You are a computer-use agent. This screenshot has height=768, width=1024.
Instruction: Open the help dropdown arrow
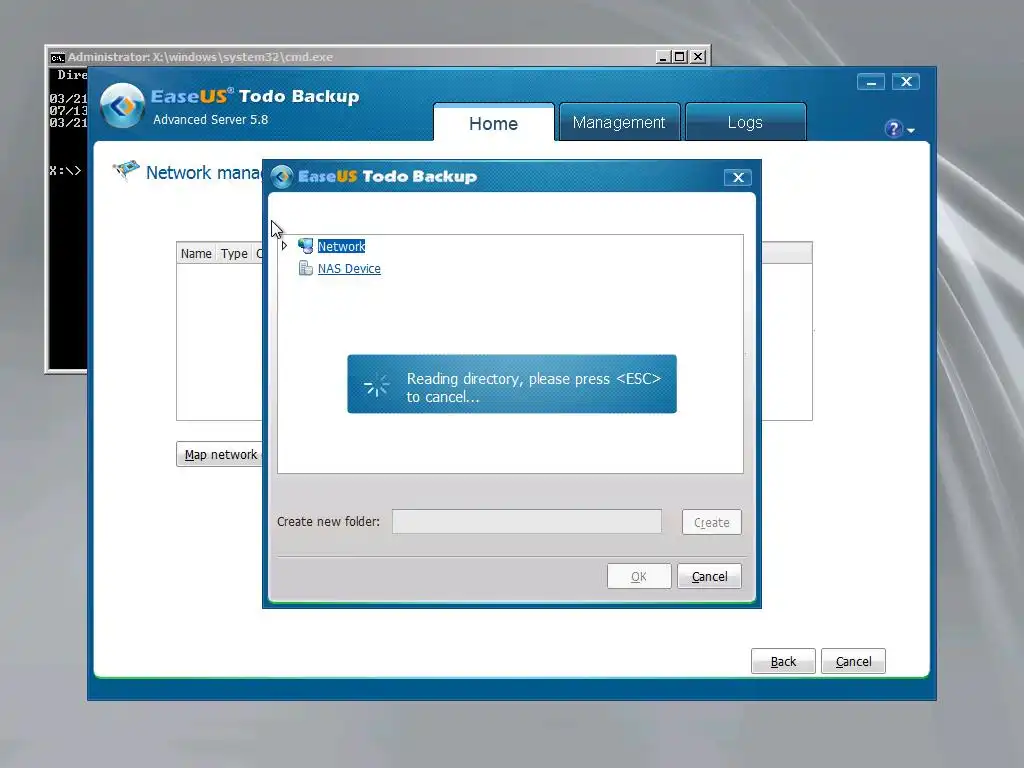(911, 131)
